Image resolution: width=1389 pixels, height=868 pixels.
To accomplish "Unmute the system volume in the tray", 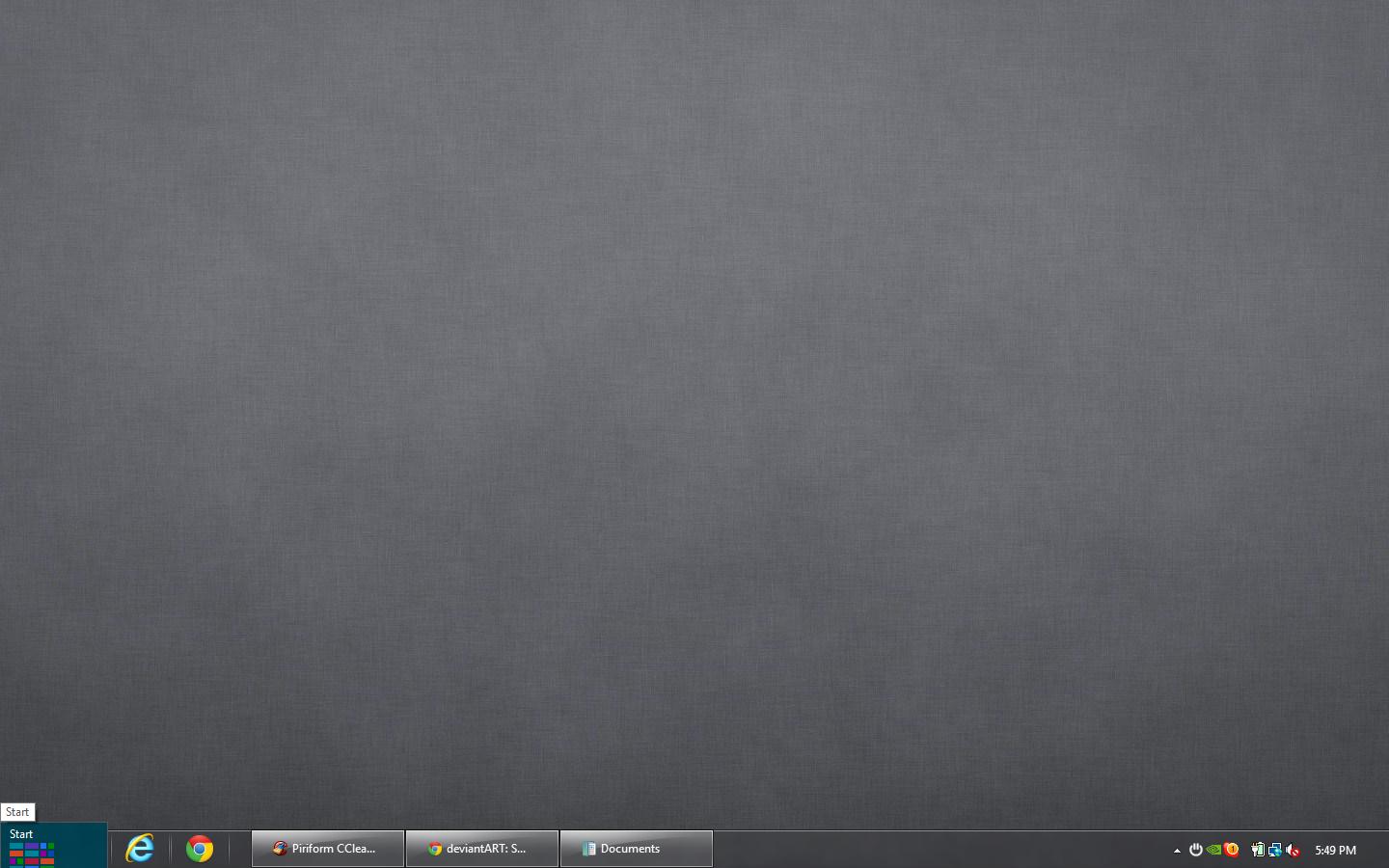I will (1293, 851).
